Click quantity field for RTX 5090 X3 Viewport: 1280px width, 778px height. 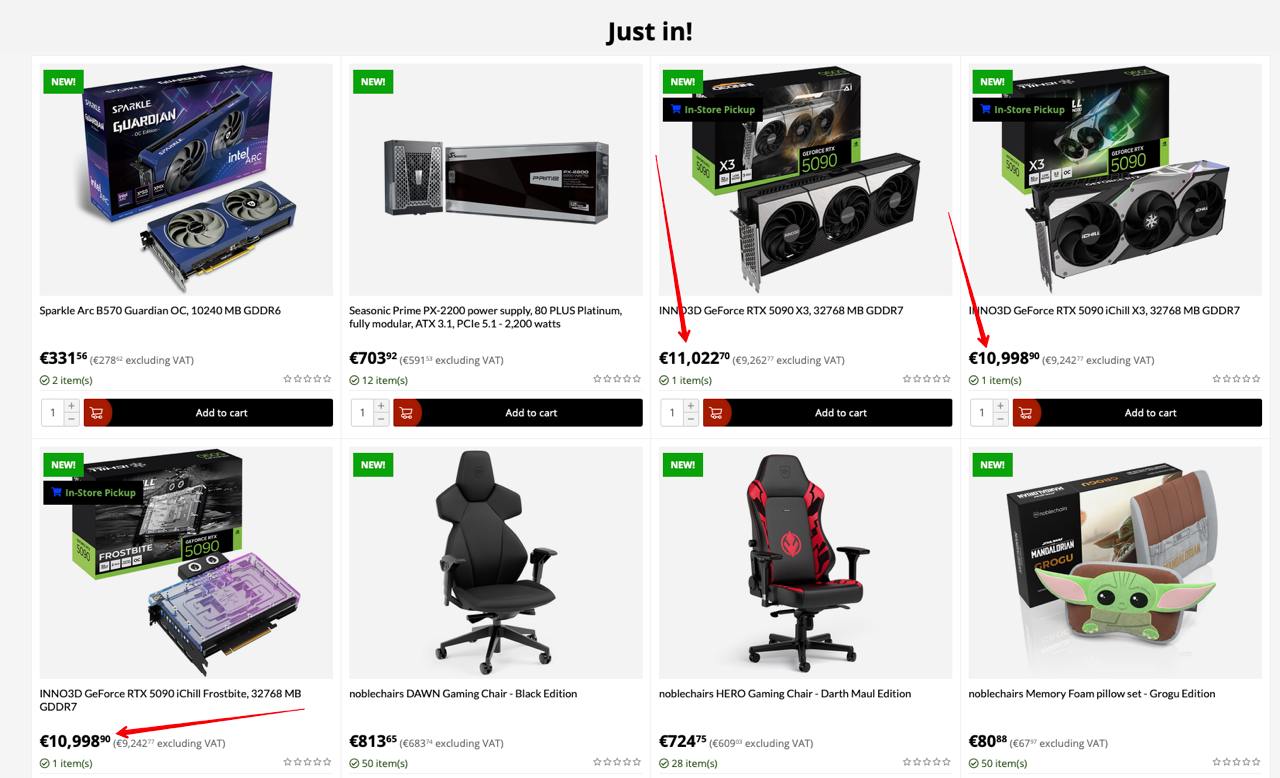672,413
